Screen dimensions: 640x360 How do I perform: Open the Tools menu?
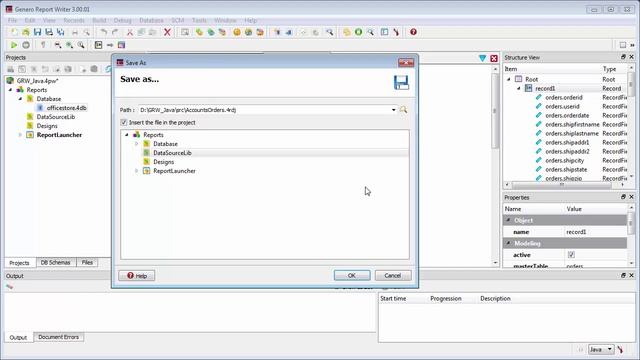click(199, 20)
